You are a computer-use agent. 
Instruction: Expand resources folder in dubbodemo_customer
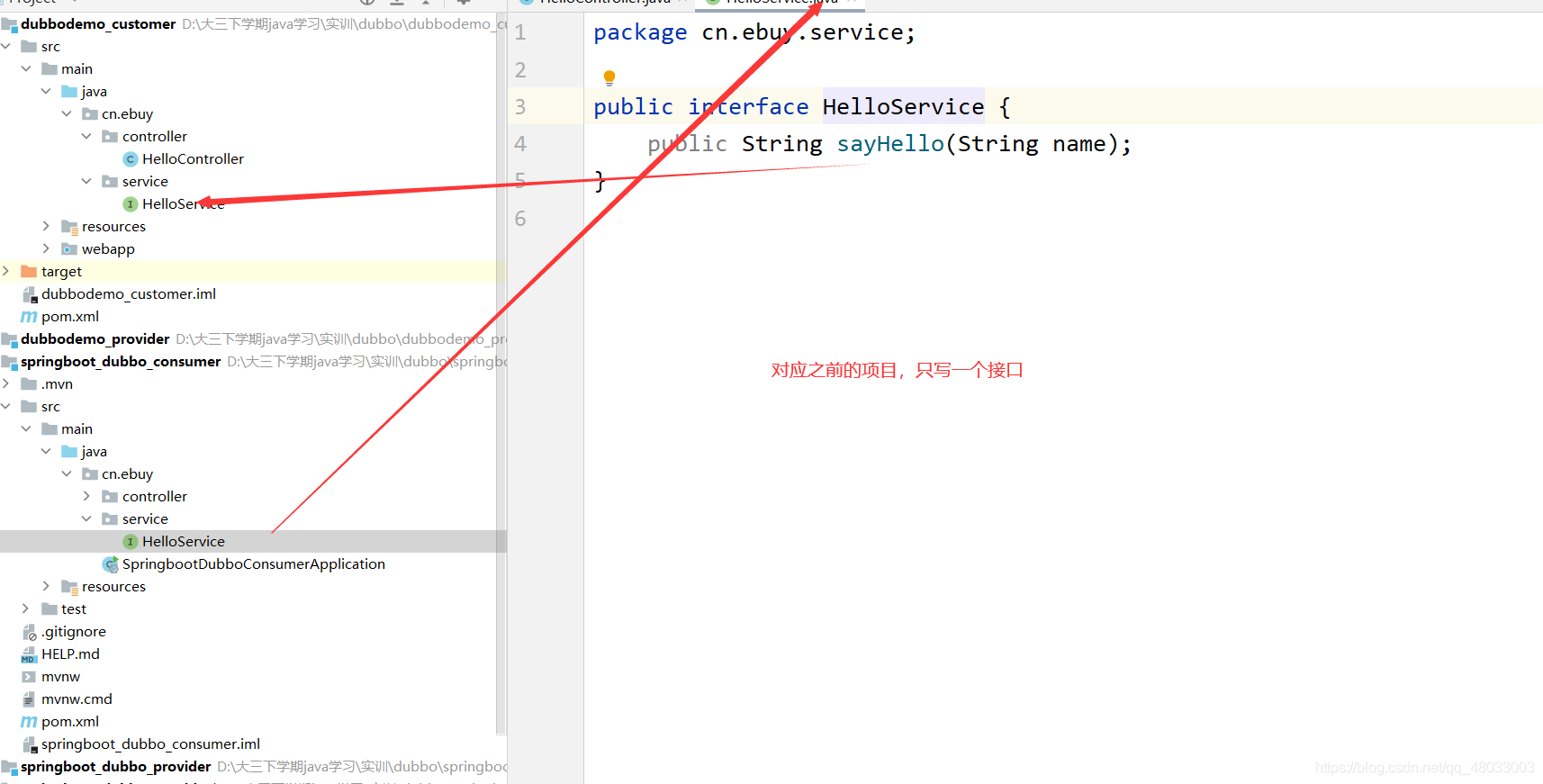coord(46,226)
